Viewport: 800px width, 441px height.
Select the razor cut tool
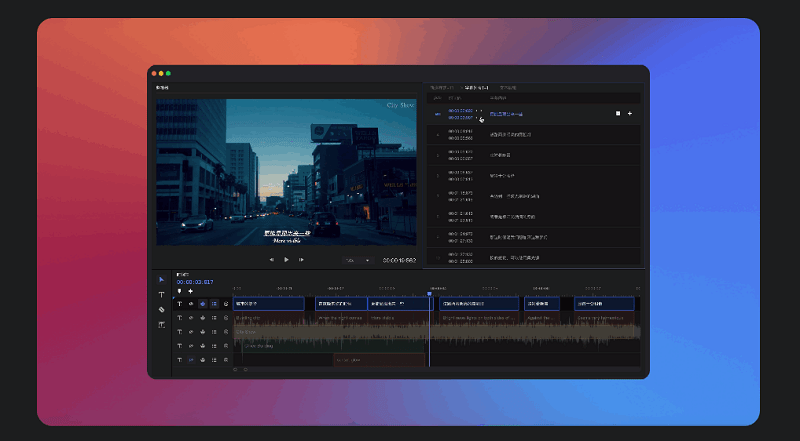click(162, 310)
